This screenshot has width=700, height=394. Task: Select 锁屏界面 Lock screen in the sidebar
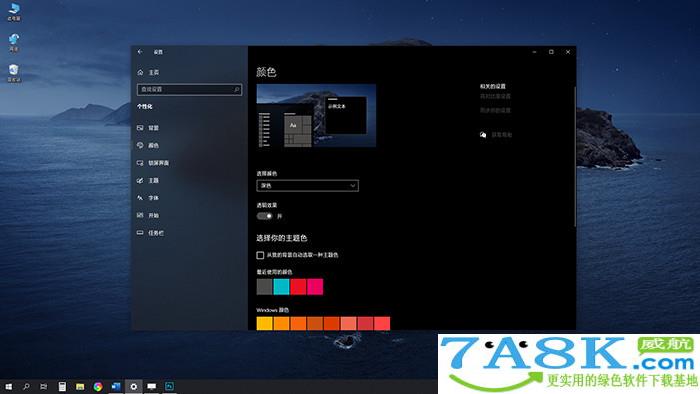click(153, 163)
